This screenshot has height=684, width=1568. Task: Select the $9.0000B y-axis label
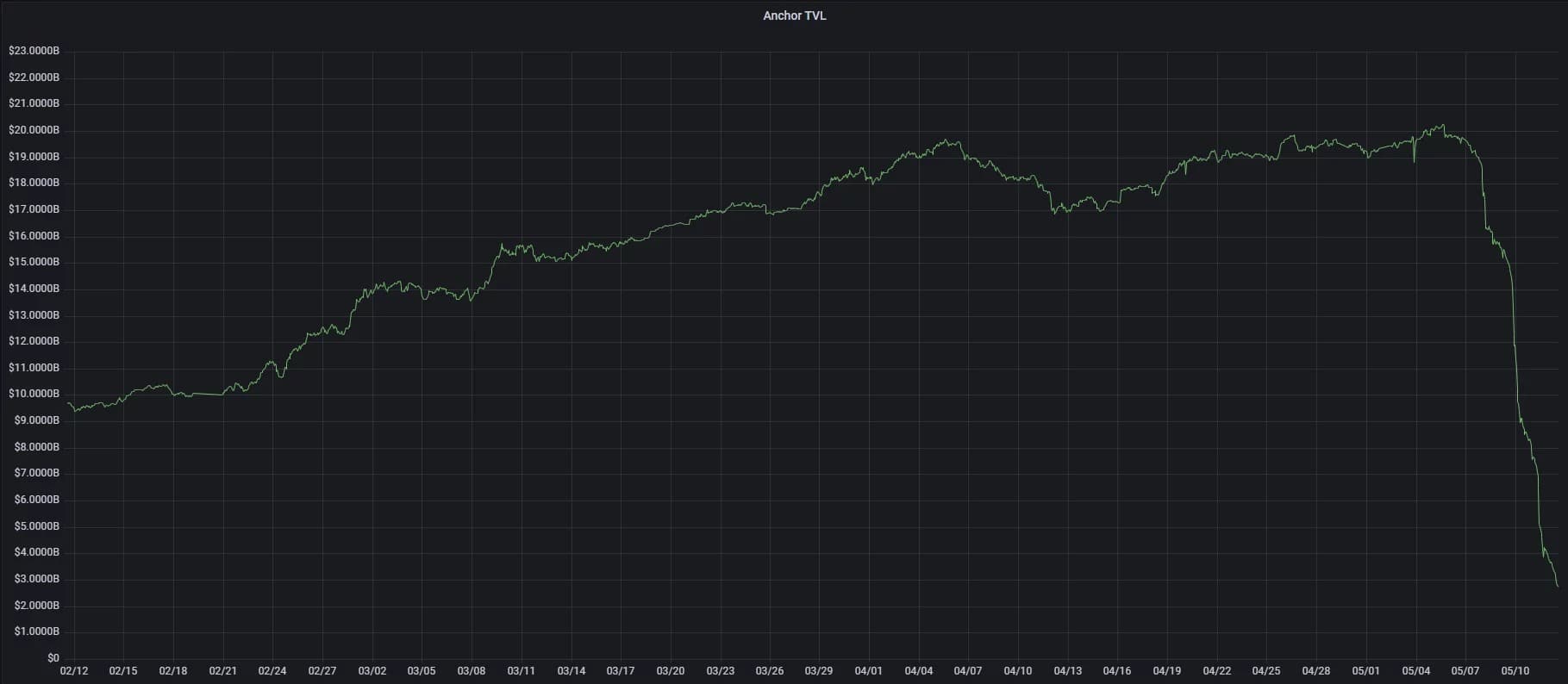point(36,420)
